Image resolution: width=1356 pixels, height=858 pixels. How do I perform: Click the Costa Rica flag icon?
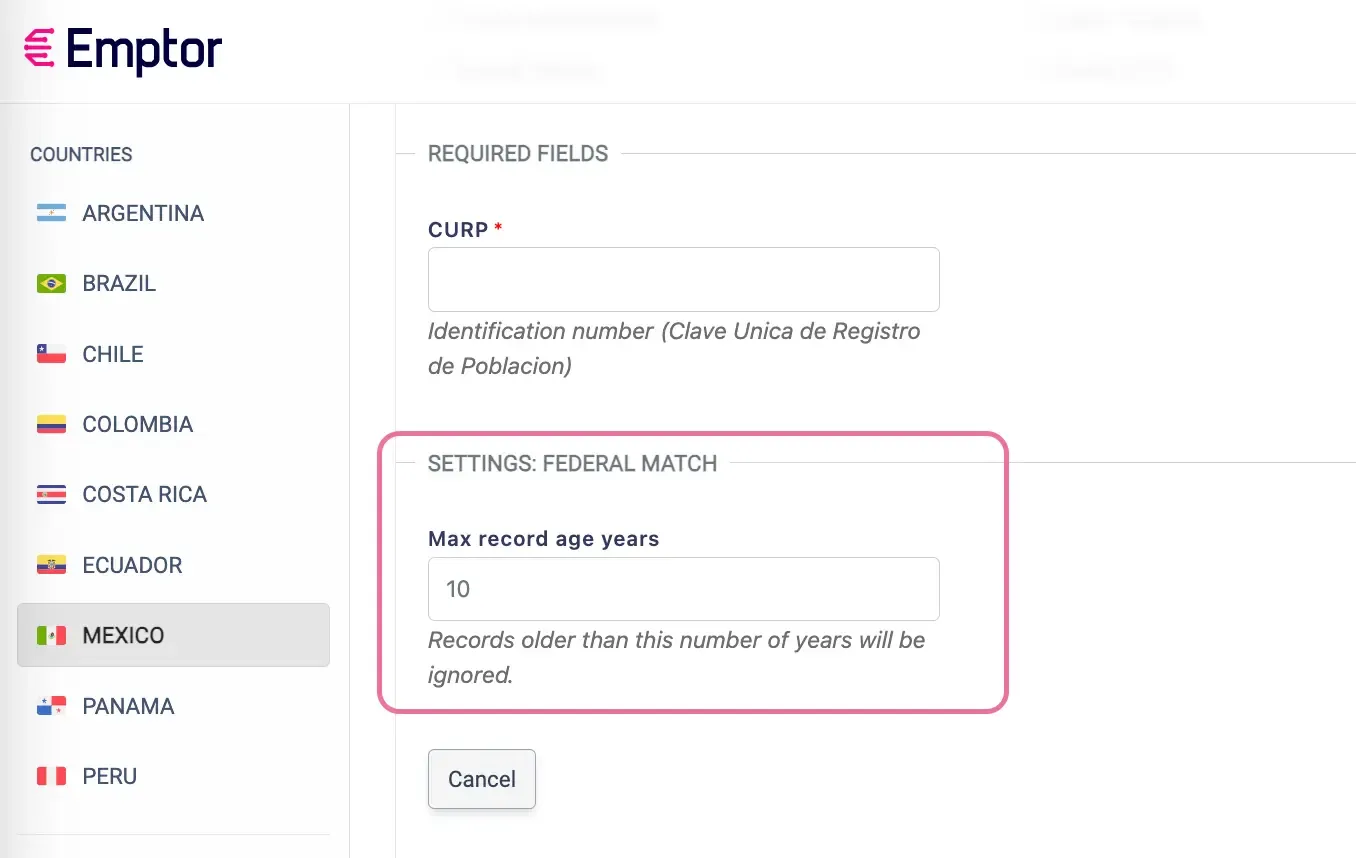tap(50, 494)
